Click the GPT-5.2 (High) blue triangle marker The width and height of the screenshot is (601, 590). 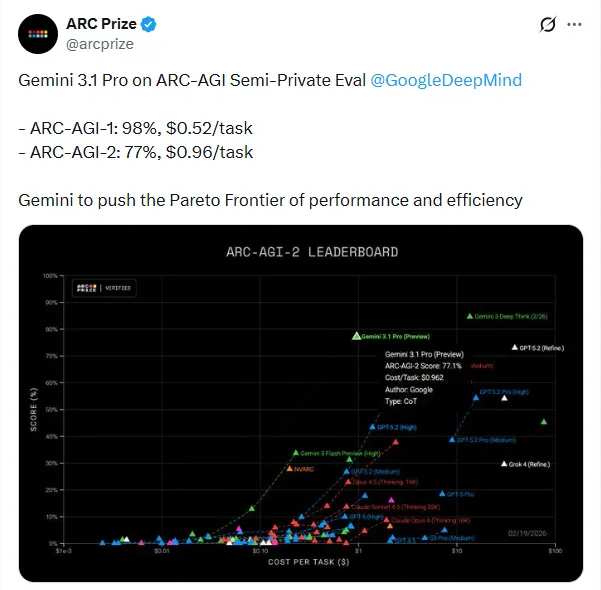372,427
